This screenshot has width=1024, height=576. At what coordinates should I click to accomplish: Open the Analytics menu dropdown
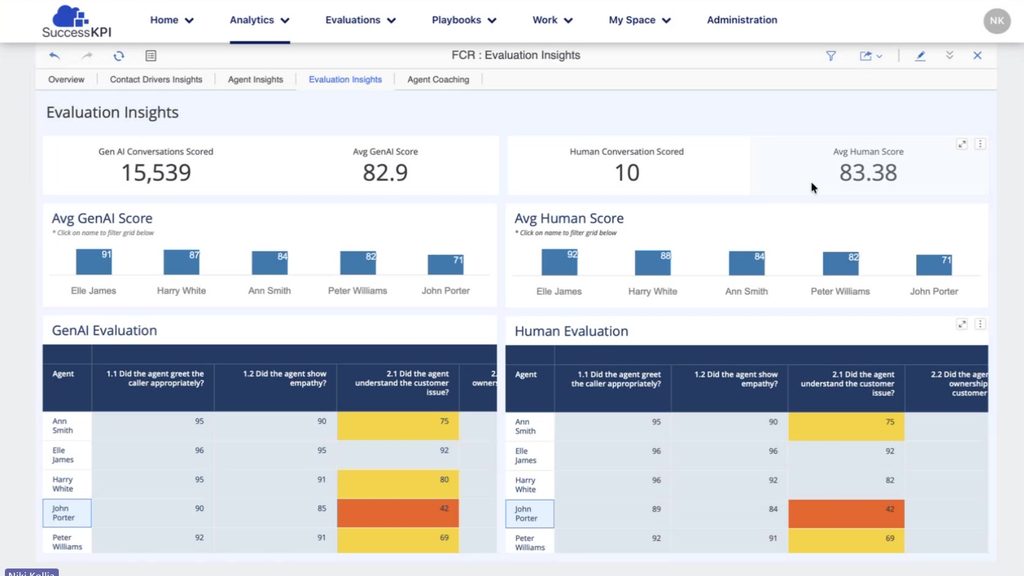259,20
